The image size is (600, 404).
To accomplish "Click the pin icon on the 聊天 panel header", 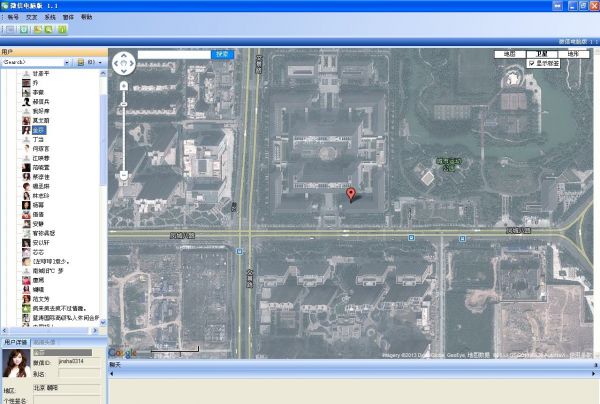I will pos(595,365).
